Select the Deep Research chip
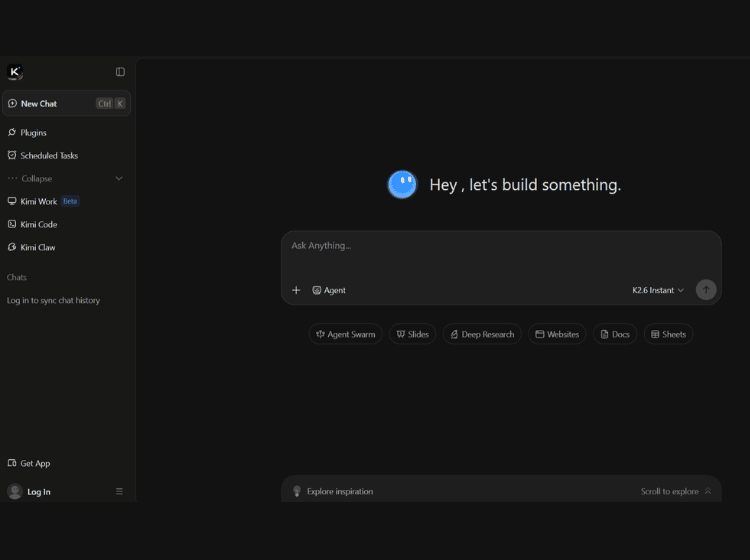The image size is (750, 560). (482, 334)
